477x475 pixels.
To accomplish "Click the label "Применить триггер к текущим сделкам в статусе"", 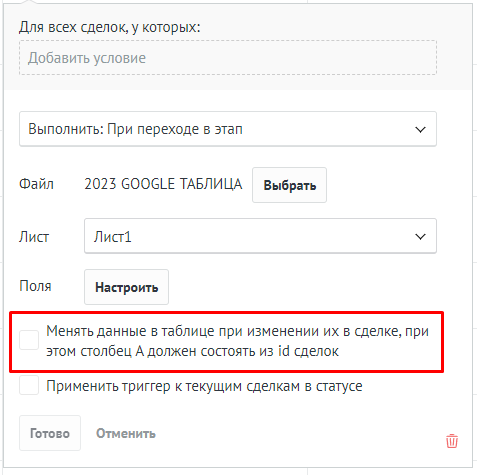I will point(204,386).
